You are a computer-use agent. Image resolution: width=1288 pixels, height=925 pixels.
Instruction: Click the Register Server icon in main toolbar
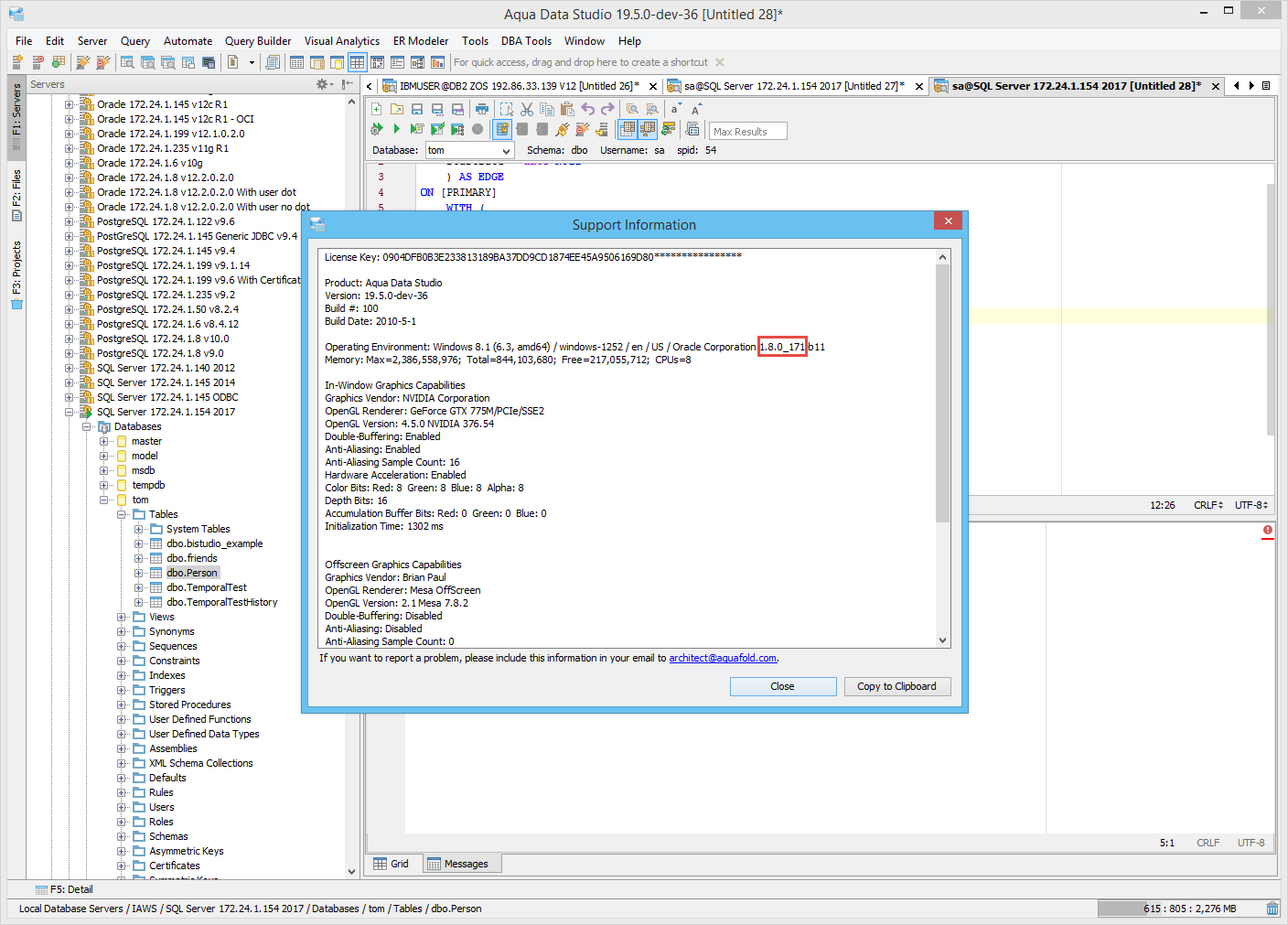[x=17, y=62]
